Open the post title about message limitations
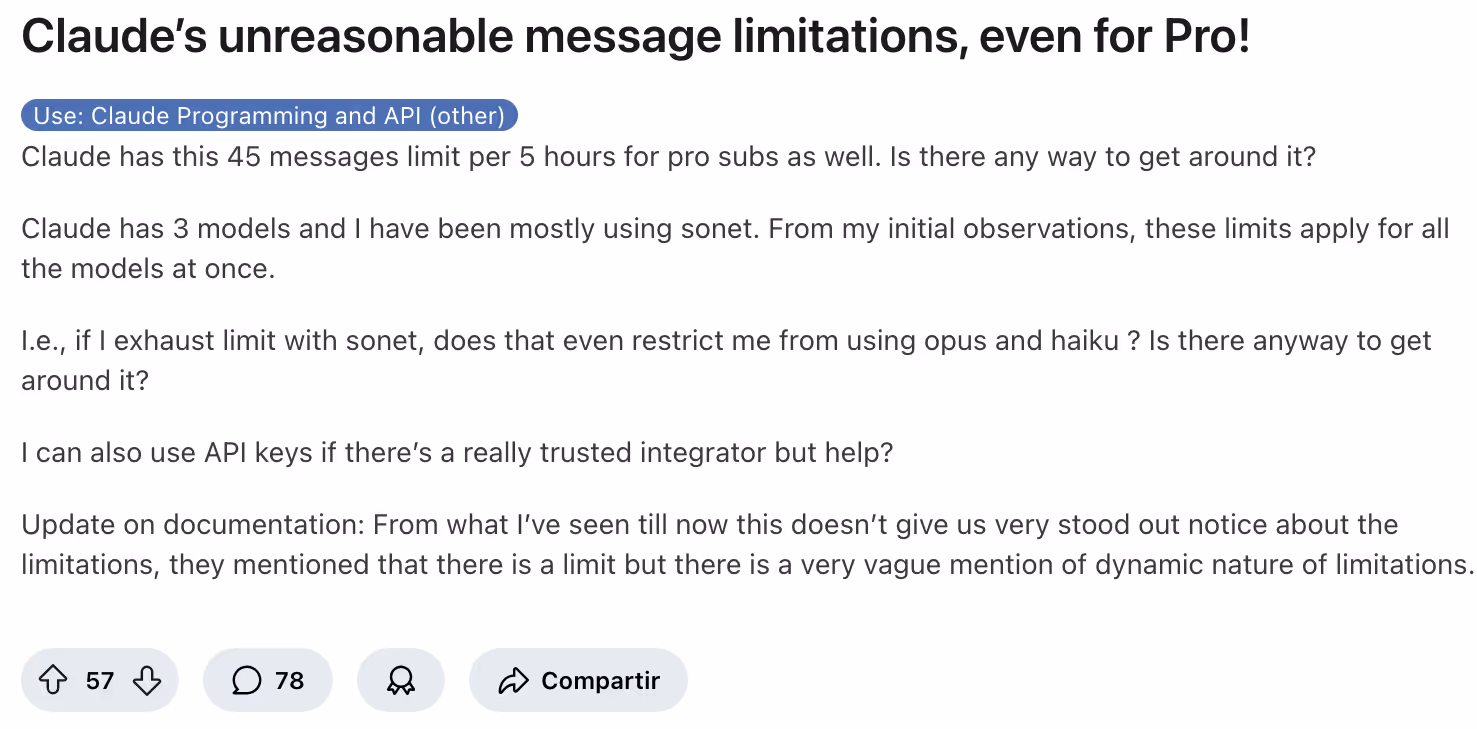 pos(636,37)
